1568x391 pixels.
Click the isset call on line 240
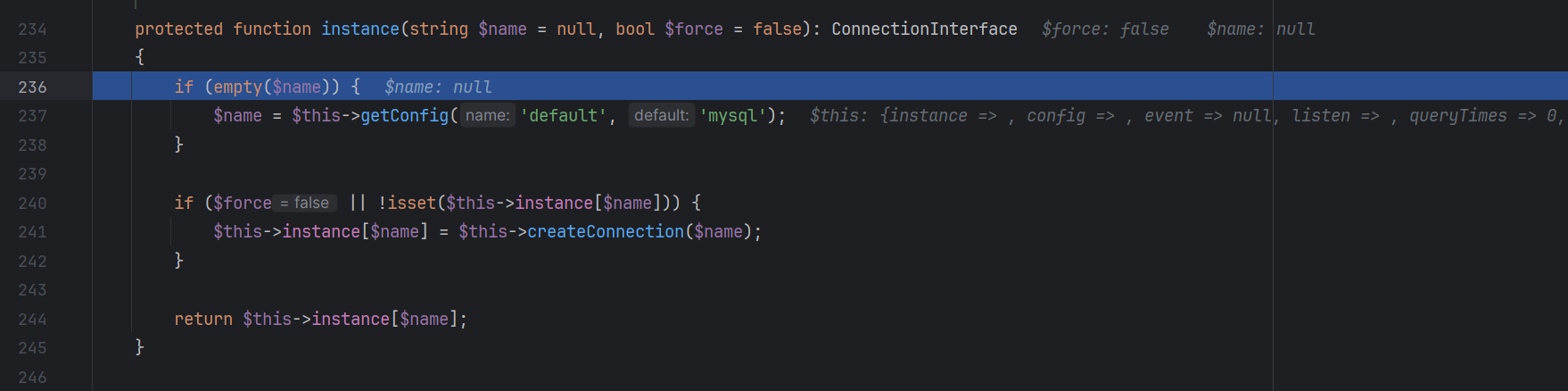pos(411,203)
